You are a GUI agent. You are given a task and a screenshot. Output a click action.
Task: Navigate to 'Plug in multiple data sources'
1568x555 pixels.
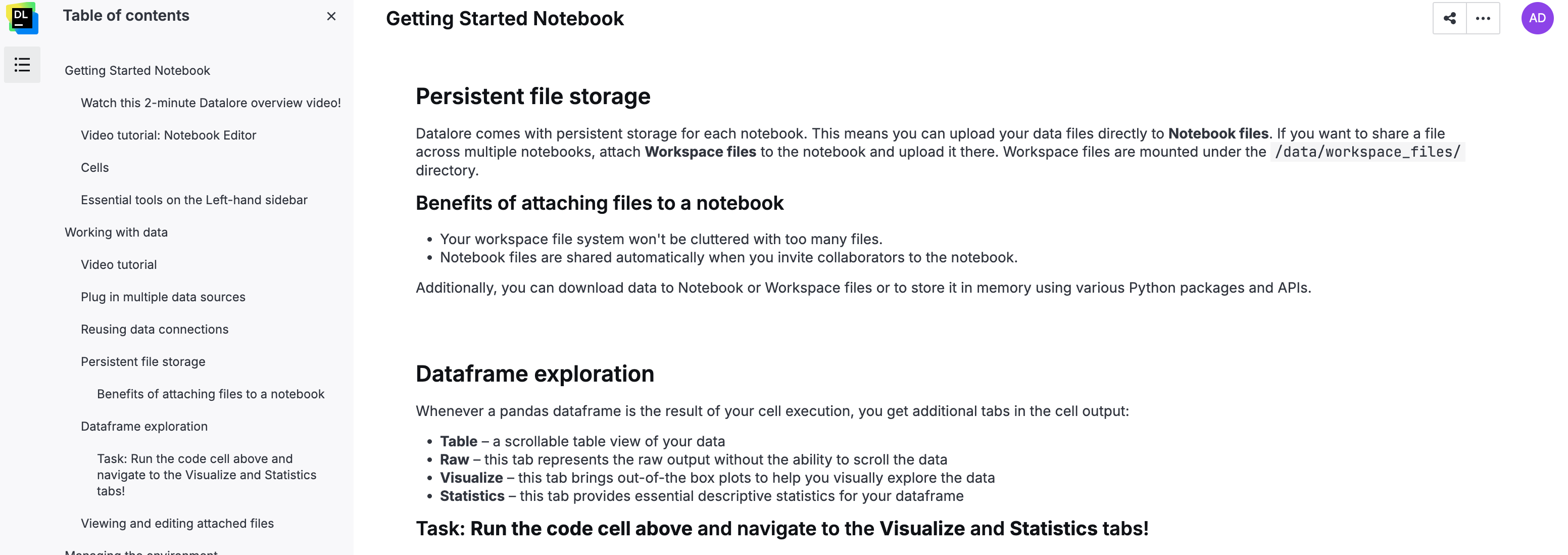pos(163,297)
